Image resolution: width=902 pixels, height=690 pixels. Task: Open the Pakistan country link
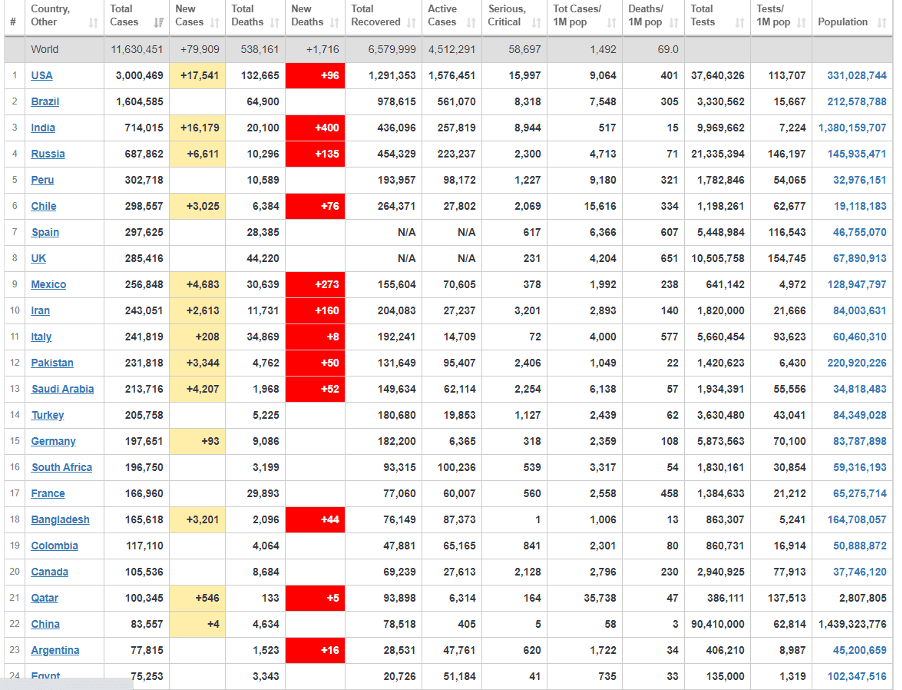click(x=52, y=363)
